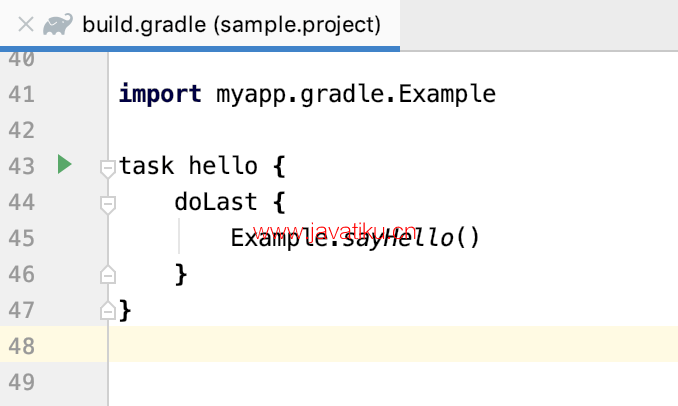Screen dimensions: 678x406
Task: Close the build.gradle (sample.project) tab
Action: pyautogui.click(x=26, y=25)
